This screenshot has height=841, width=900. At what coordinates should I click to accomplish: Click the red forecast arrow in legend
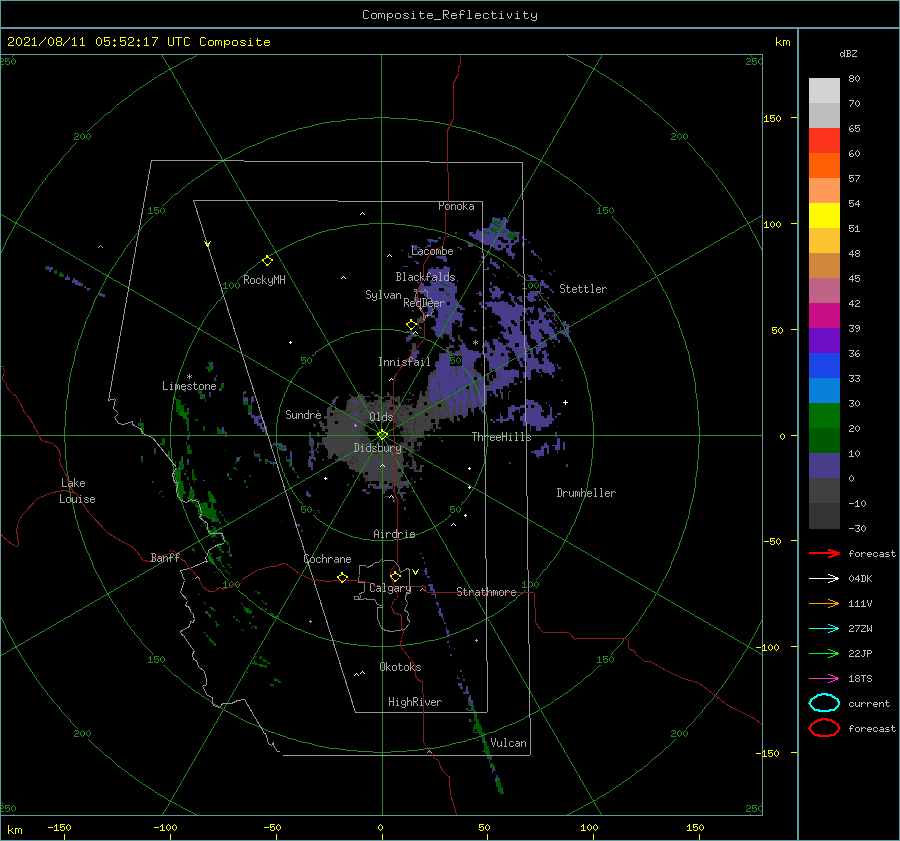[824, 553]
